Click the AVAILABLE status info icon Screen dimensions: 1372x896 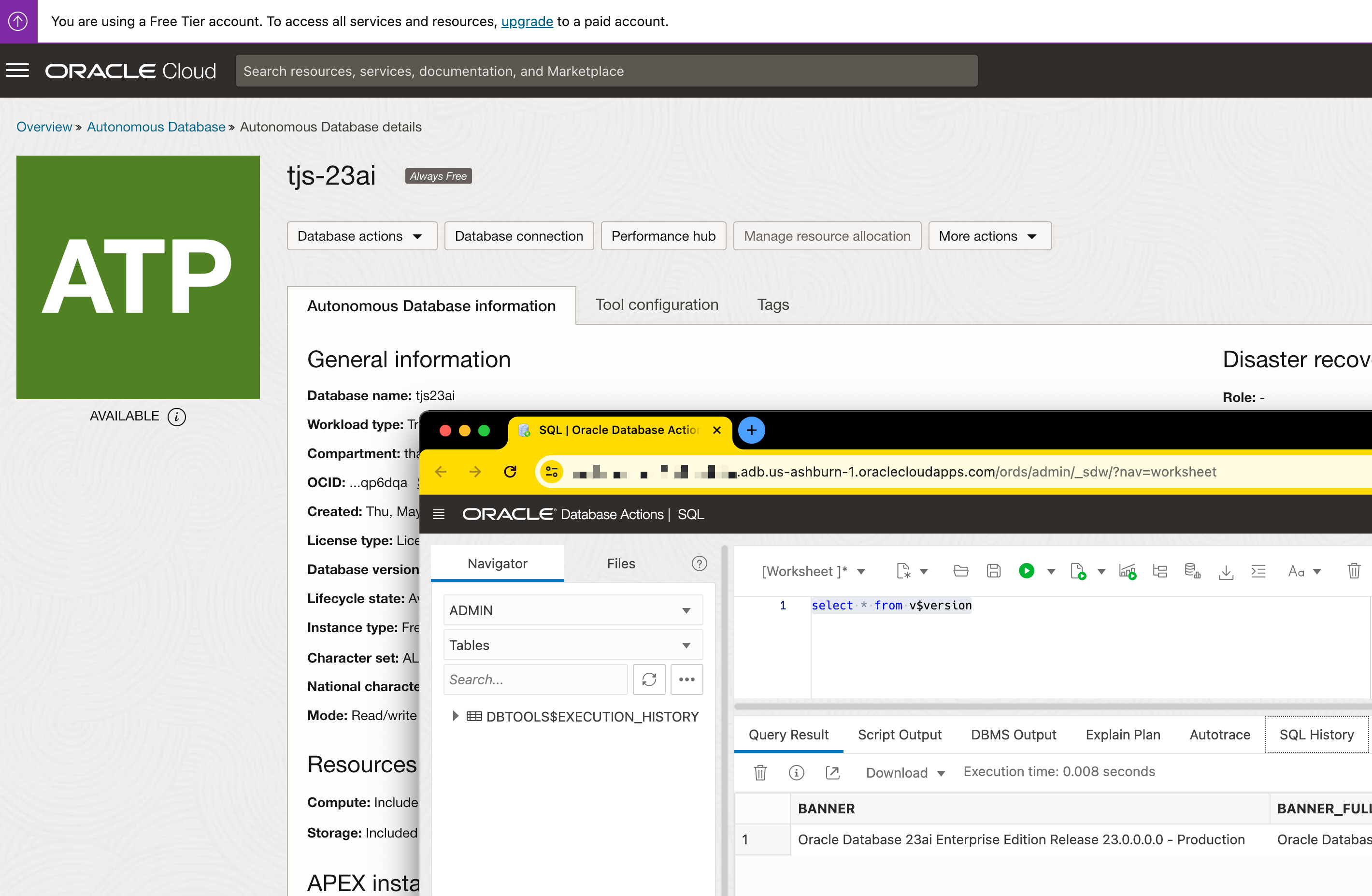coord(176,416)
